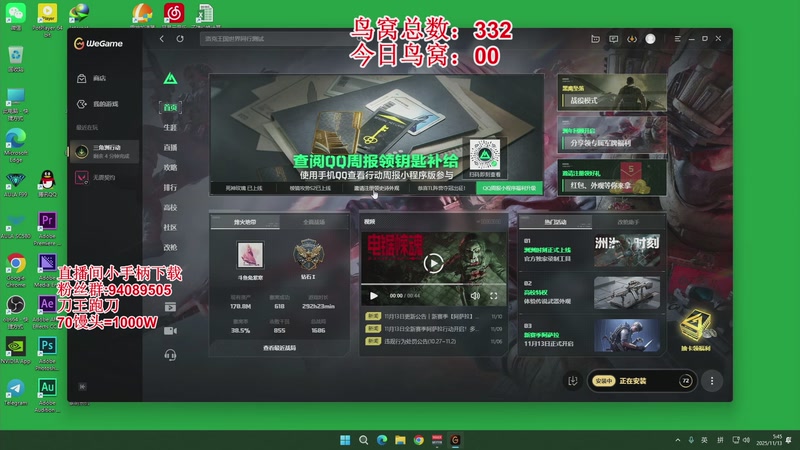
Task: Open the 11月13日全新赛季 news item
Action: point(434,329)
